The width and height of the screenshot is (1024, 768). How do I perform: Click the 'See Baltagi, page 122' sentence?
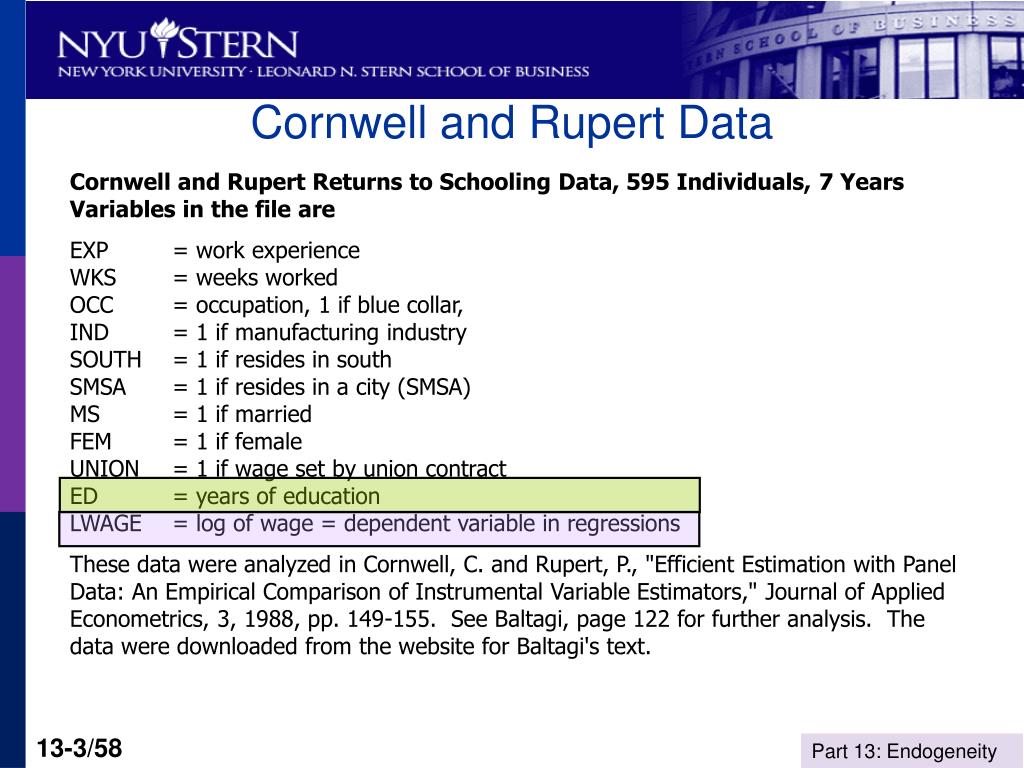click(660, 619)
